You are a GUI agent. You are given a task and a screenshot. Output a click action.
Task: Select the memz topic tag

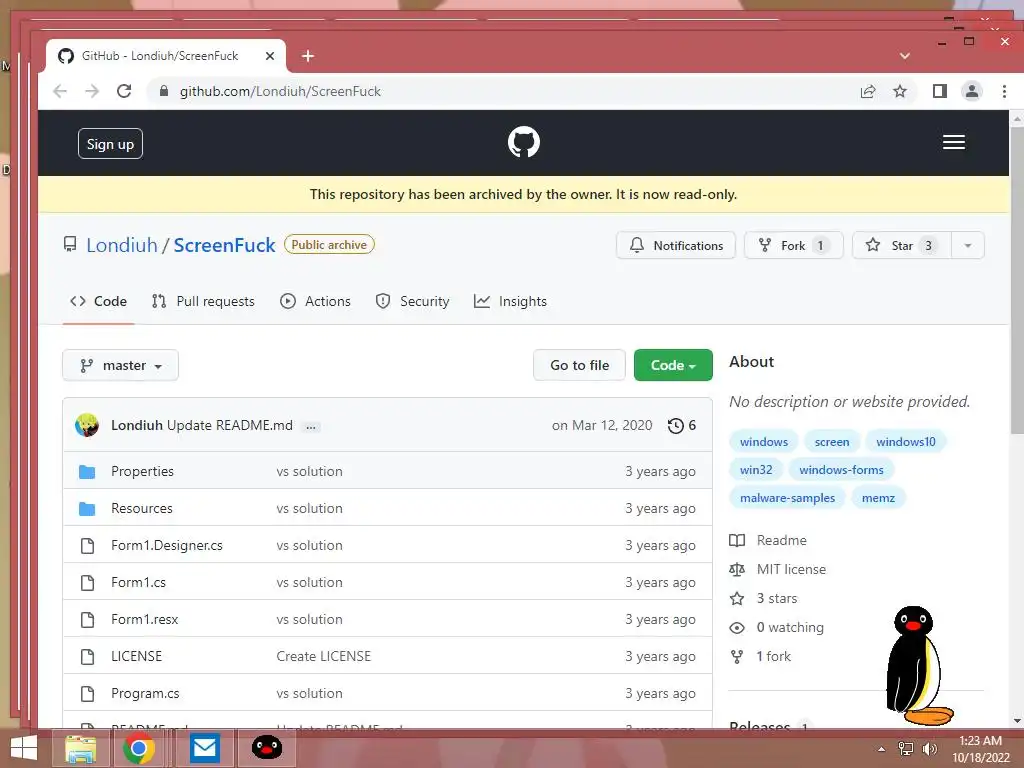tap(878, 498)
